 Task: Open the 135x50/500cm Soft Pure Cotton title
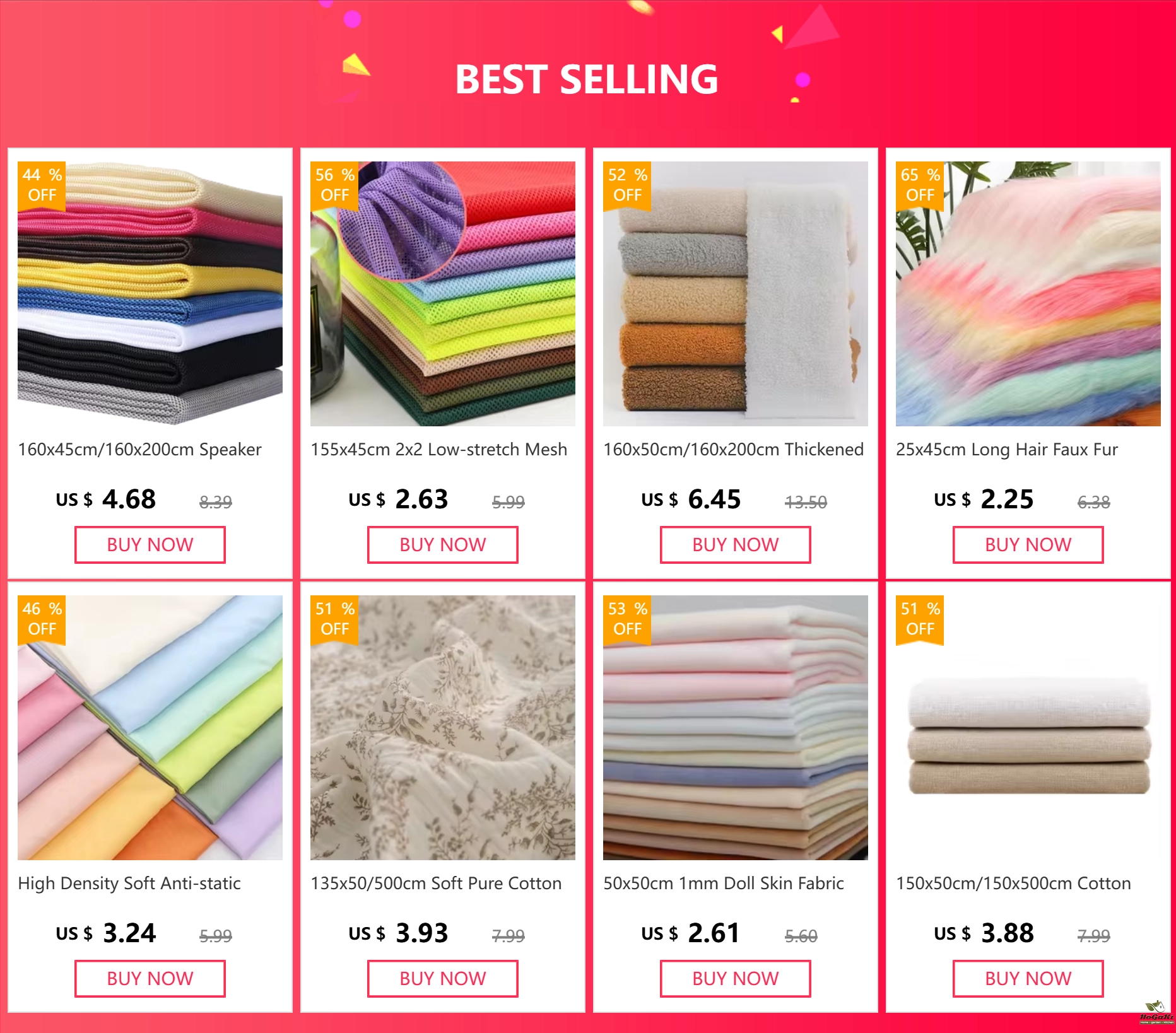pyautogui.click(x=436, y=884)
